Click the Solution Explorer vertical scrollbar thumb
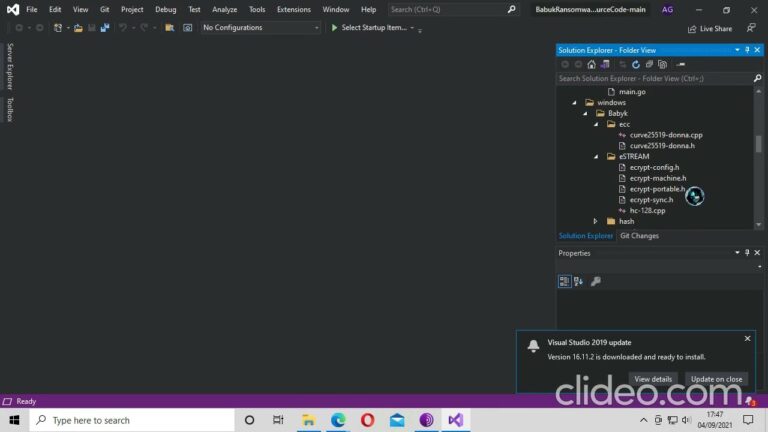Screen dimensions: 768x432 758,144
